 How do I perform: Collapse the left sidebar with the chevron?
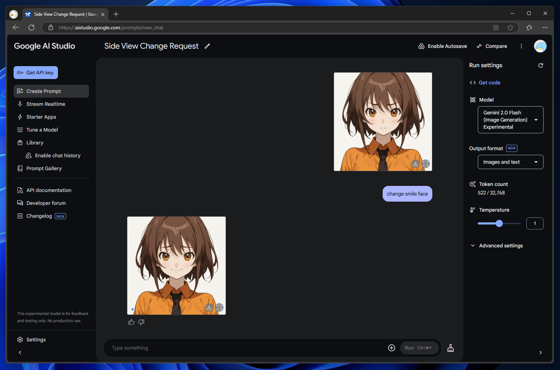click(20, 352)
